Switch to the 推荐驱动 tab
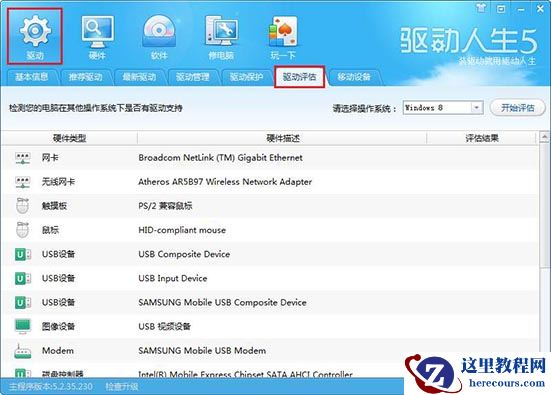 (x=85, y=77)
